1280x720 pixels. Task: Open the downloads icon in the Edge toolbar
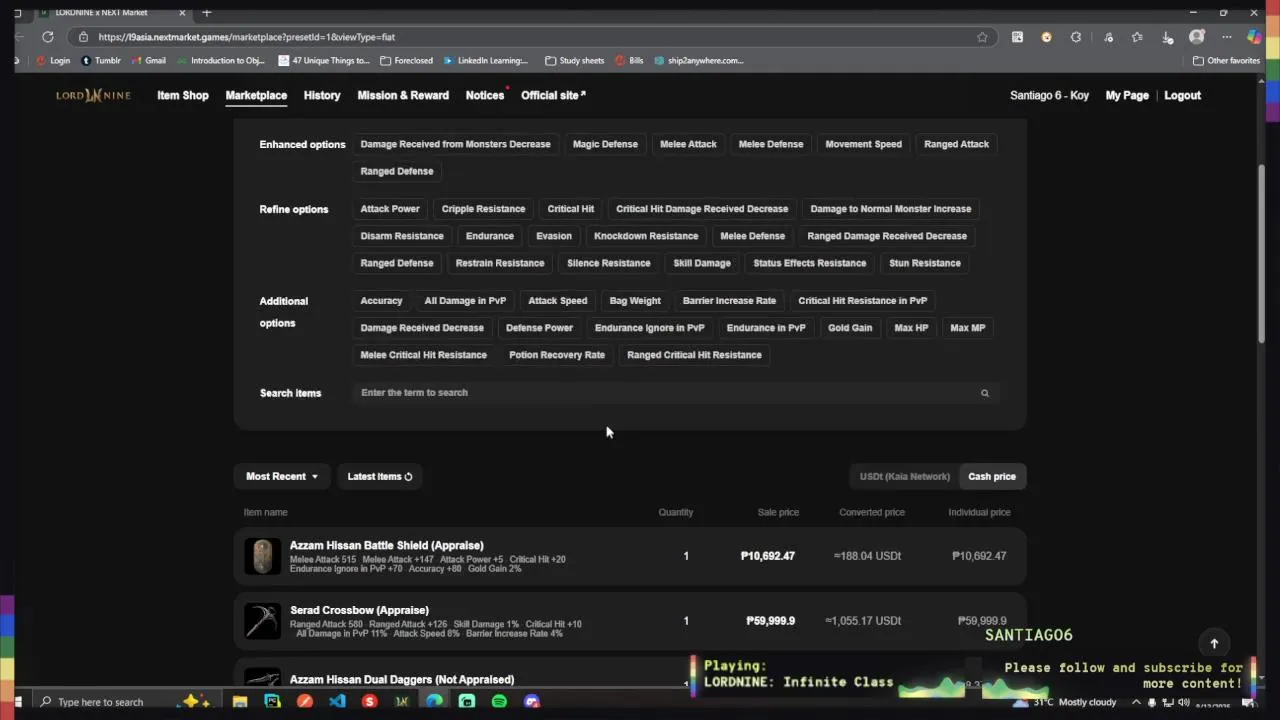pos(1167,37)
